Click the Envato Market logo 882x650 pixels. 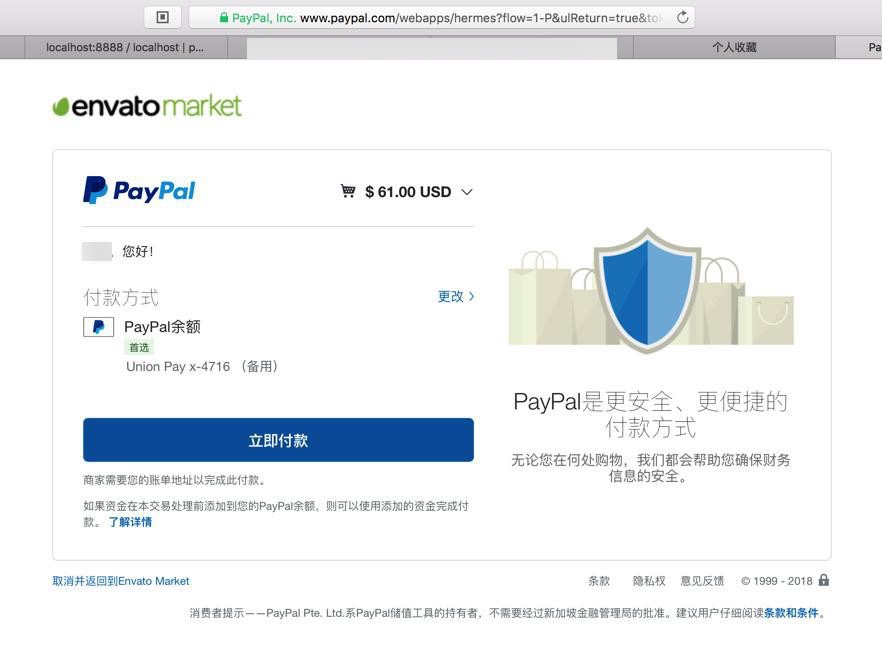(147, 106)
